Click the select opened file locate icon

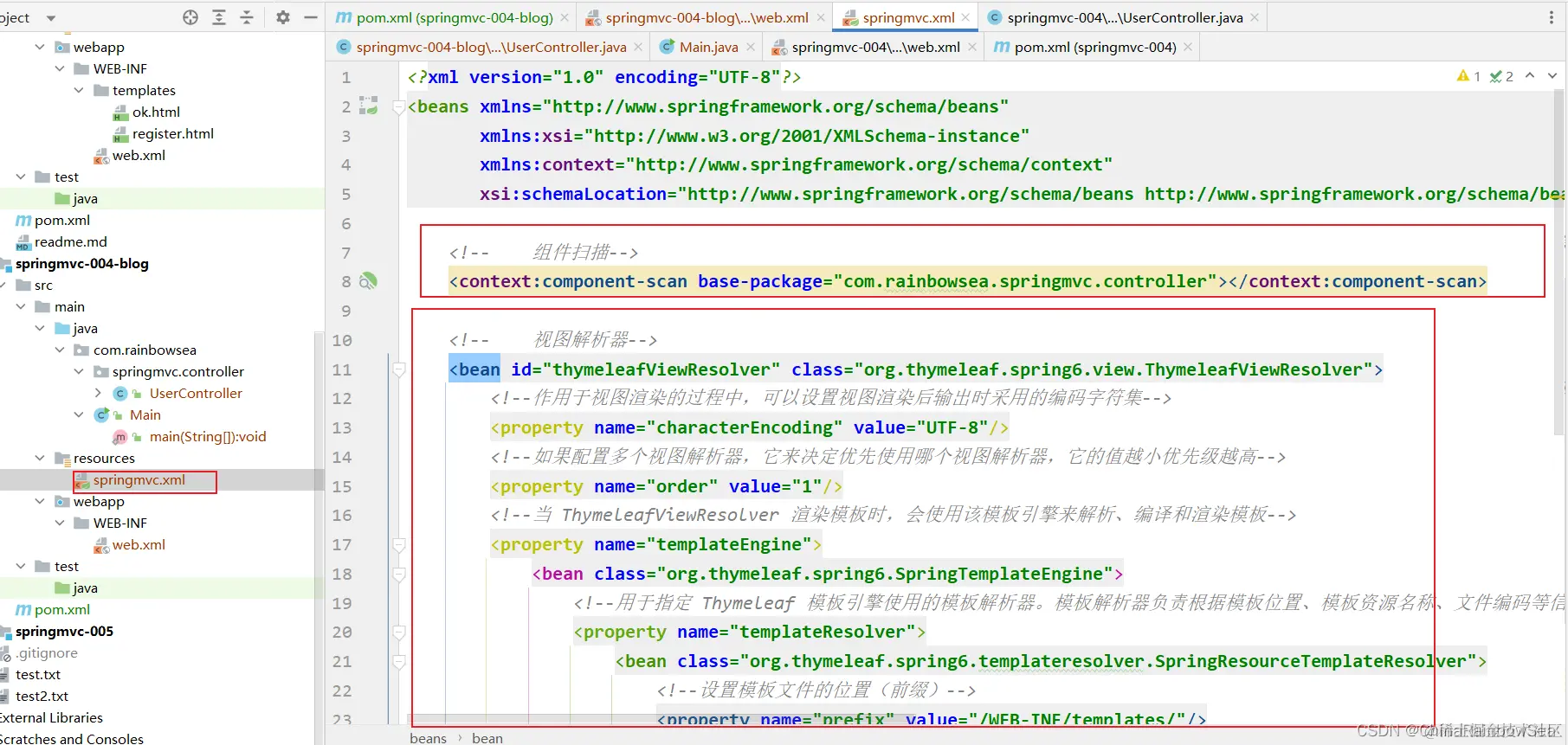190,17
